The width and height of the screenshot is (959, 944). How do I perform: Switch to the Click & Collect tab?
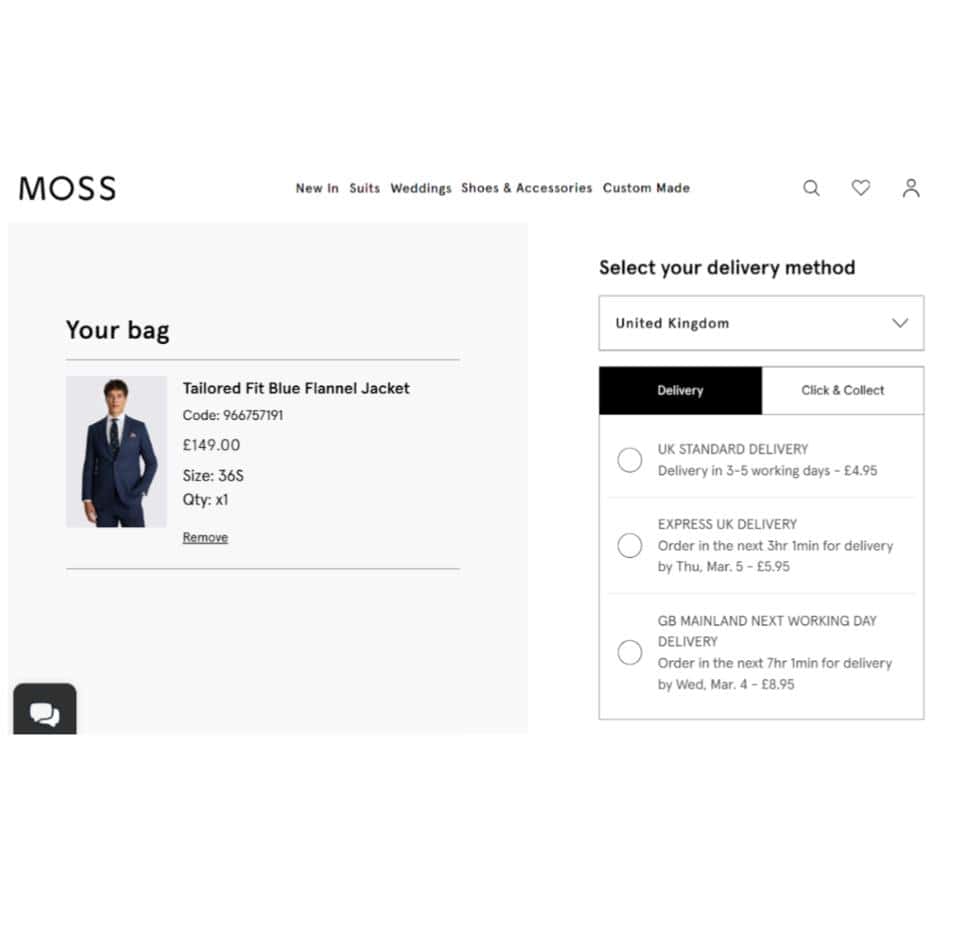(x=842, y=390)
